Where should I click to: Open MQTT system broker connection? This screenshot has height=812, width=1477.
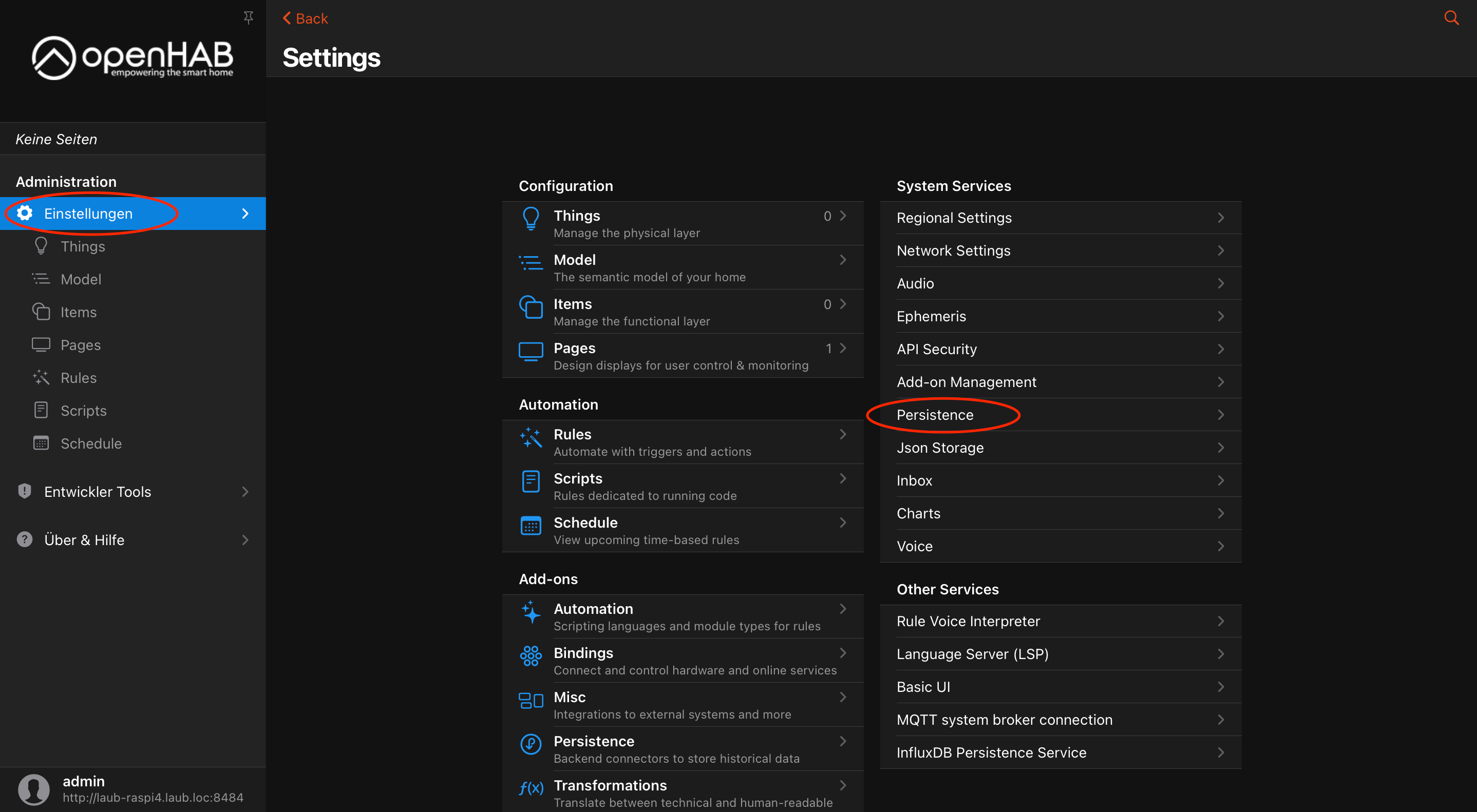click(x=1004, y=720)
